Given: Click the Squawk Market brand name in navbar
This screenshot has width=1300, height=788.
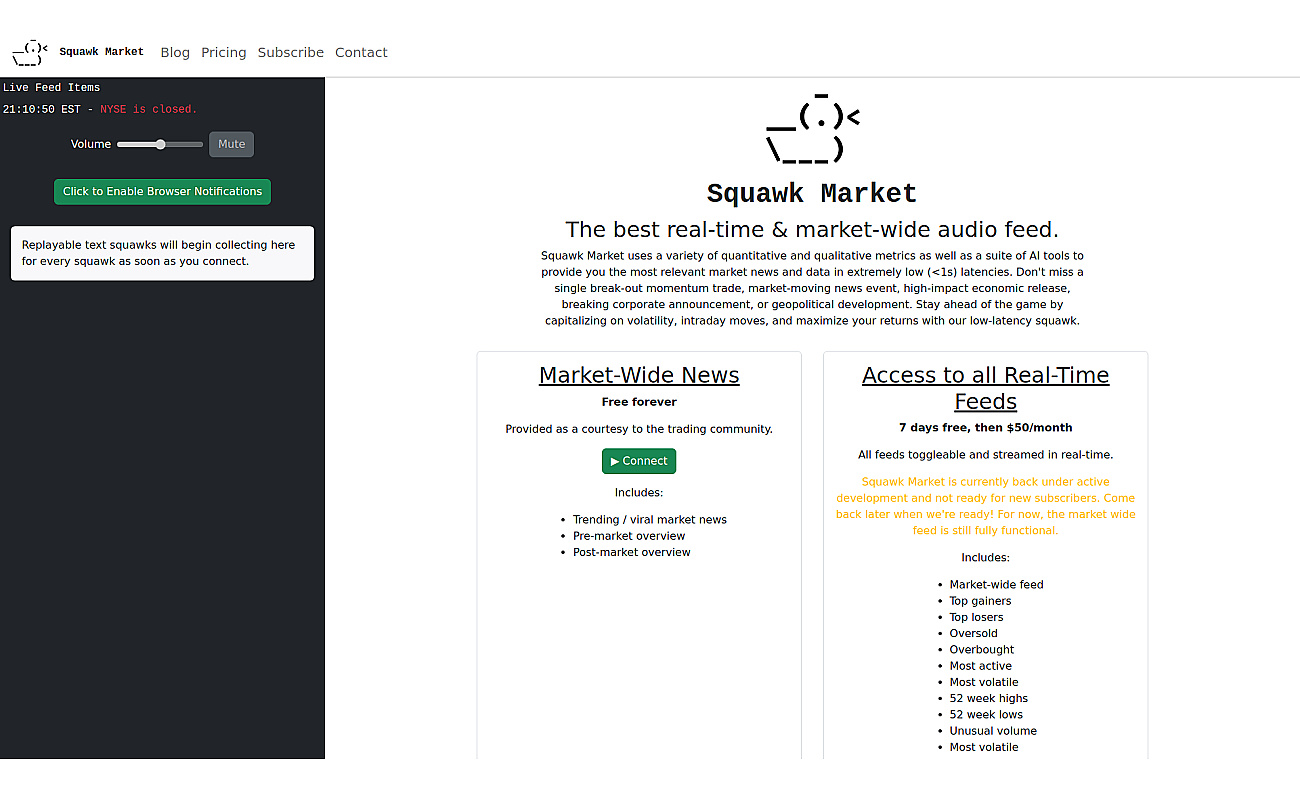Looking at the screenshot, I should pyautogui.click(x=101, y=52).
